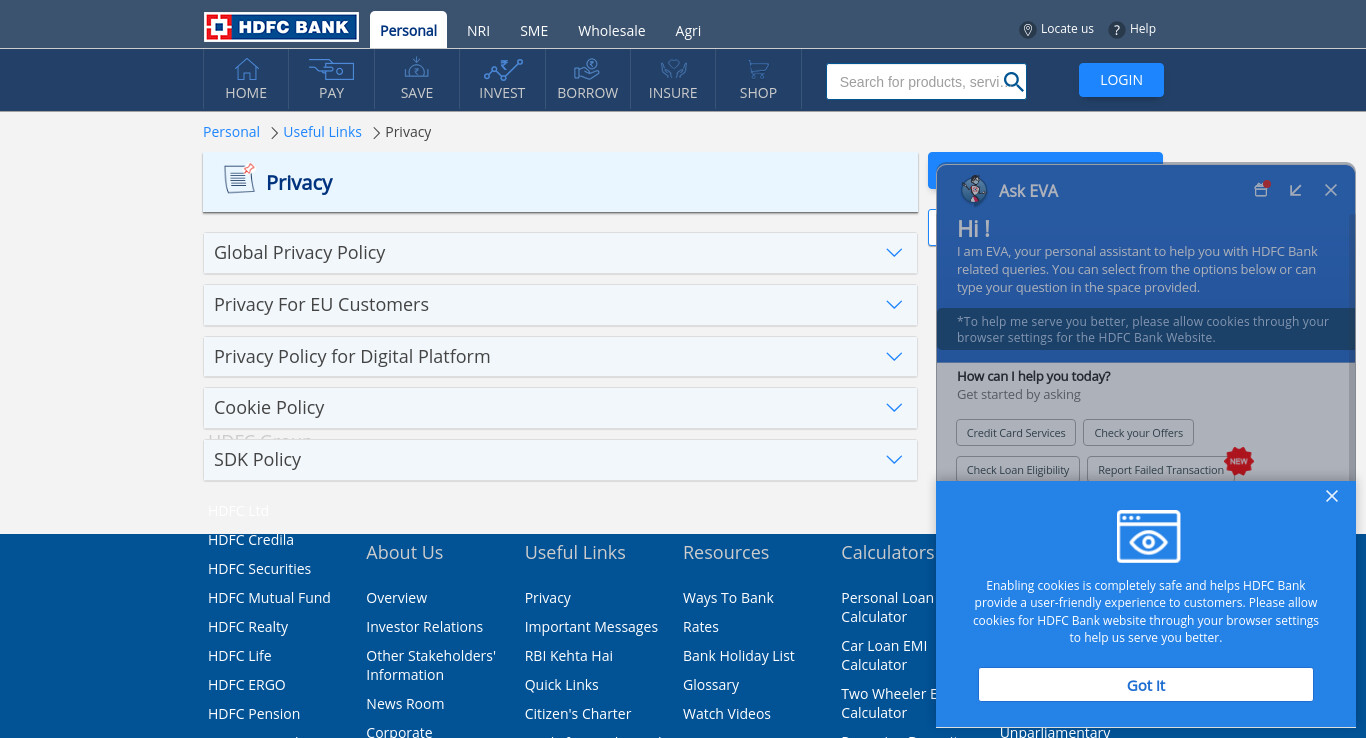Viewport: 1366px width, 738px height.
Task: Open News Room footer link
Action: point(405,704)
